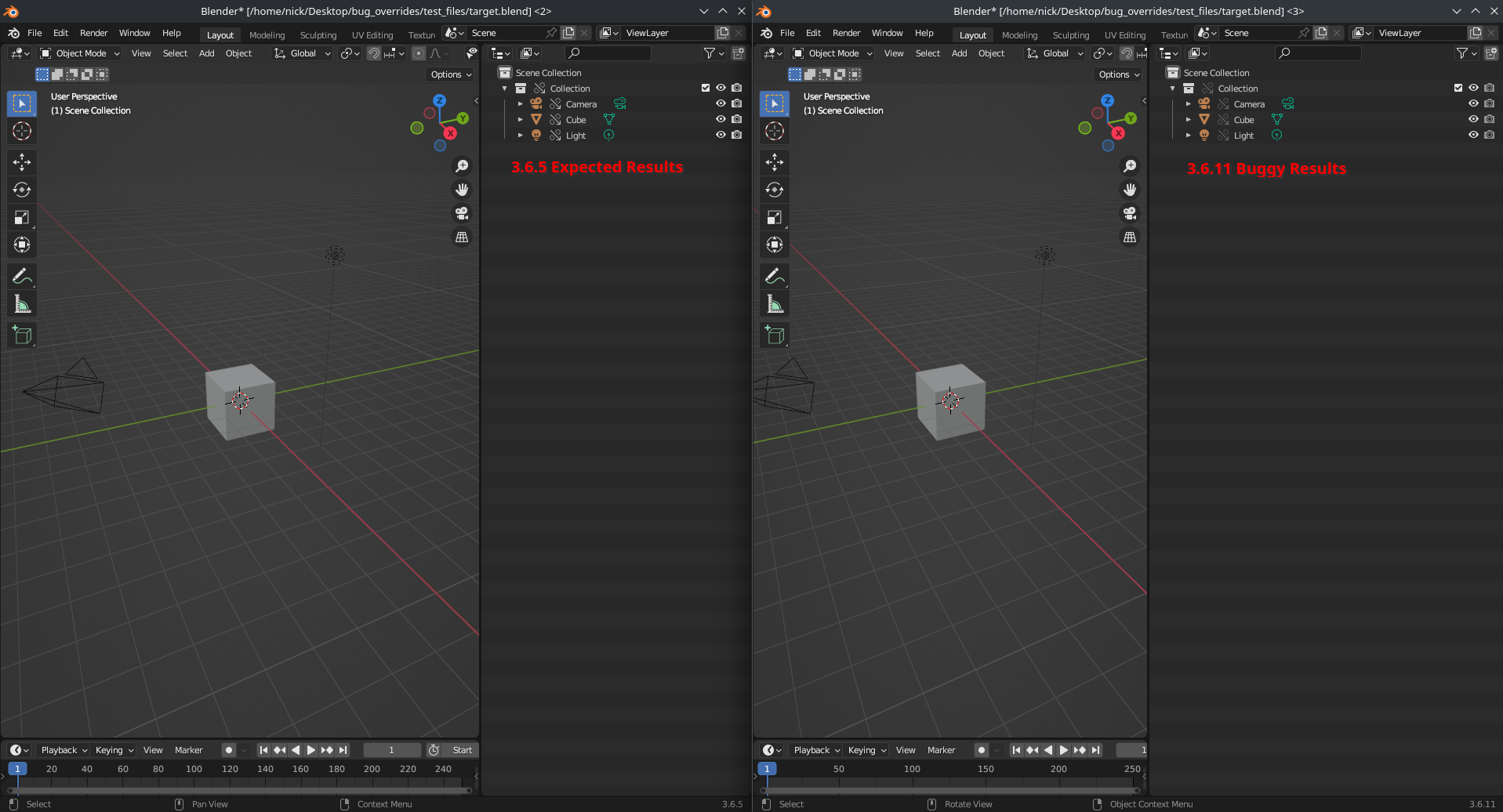Play animation in left timeline

(x=310, y=750)
